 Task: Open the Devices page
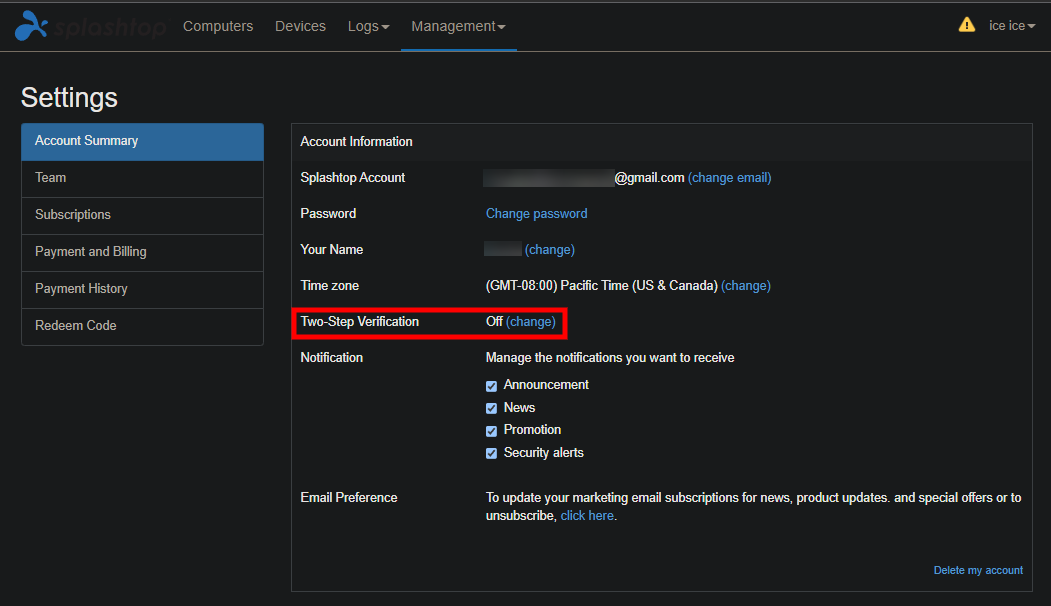click(x=300, y=26)
